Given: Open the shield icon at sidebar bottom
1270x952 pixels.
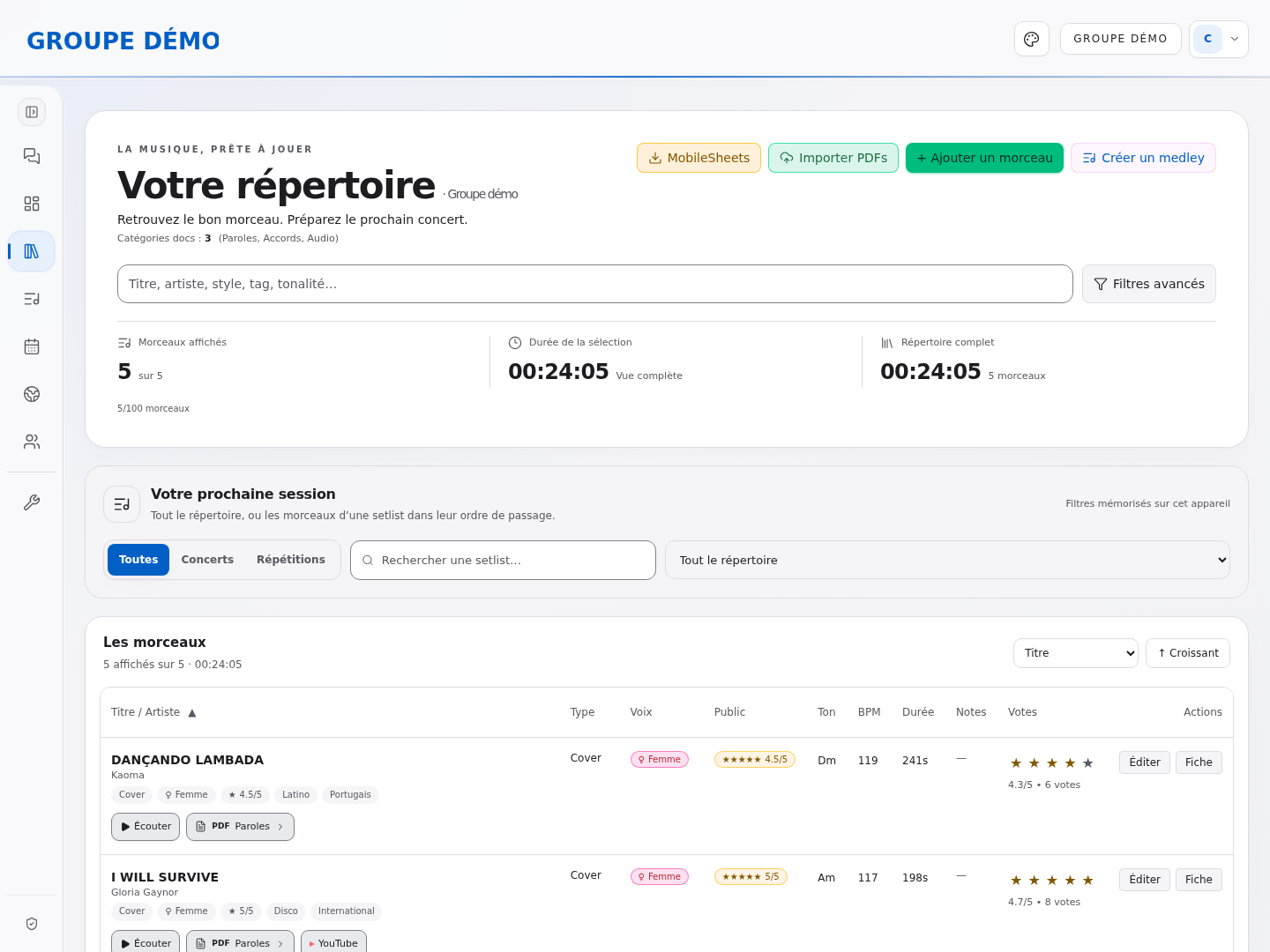Looking at the screenshot, I should (x=32, y=924).
